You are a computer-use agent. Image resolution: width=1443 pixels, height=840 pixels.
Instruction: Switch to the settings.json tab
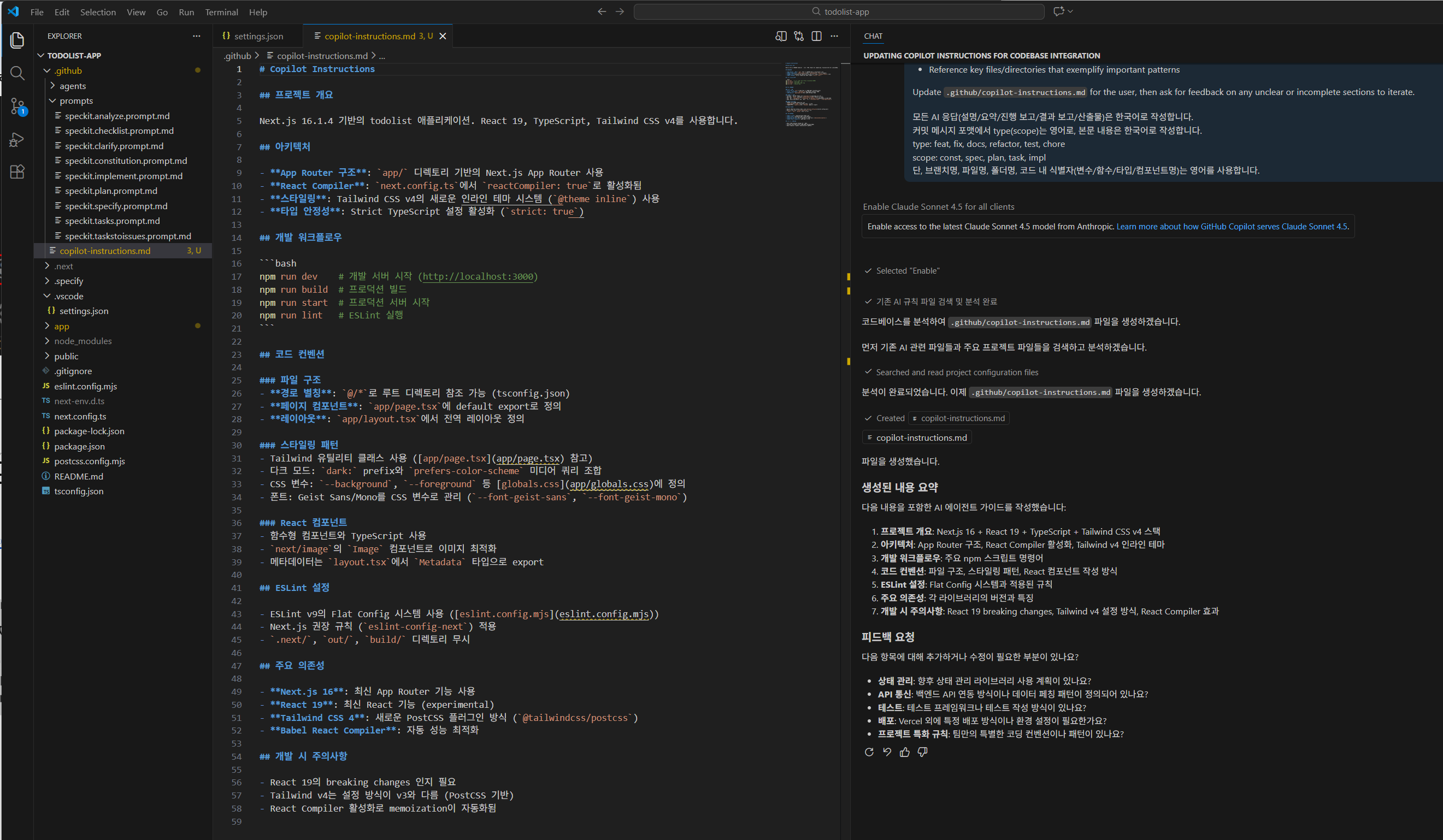point(258,36)
